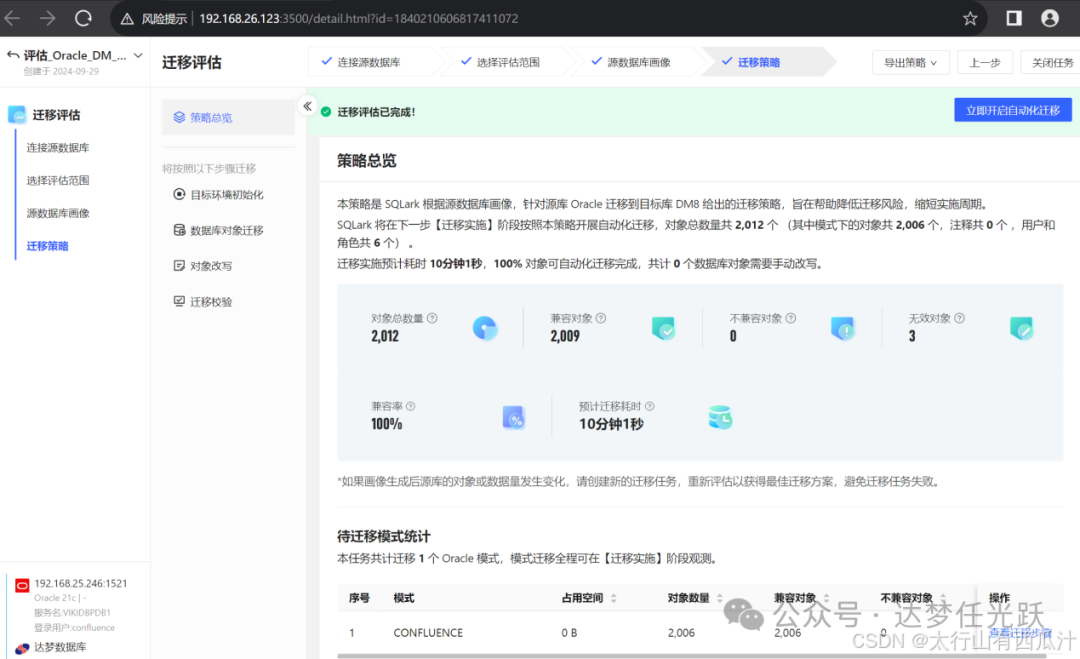Return using the arrow beside 评估_Oracle_DM
Viewport: 1080px width, 659px height.
[12, 55]
